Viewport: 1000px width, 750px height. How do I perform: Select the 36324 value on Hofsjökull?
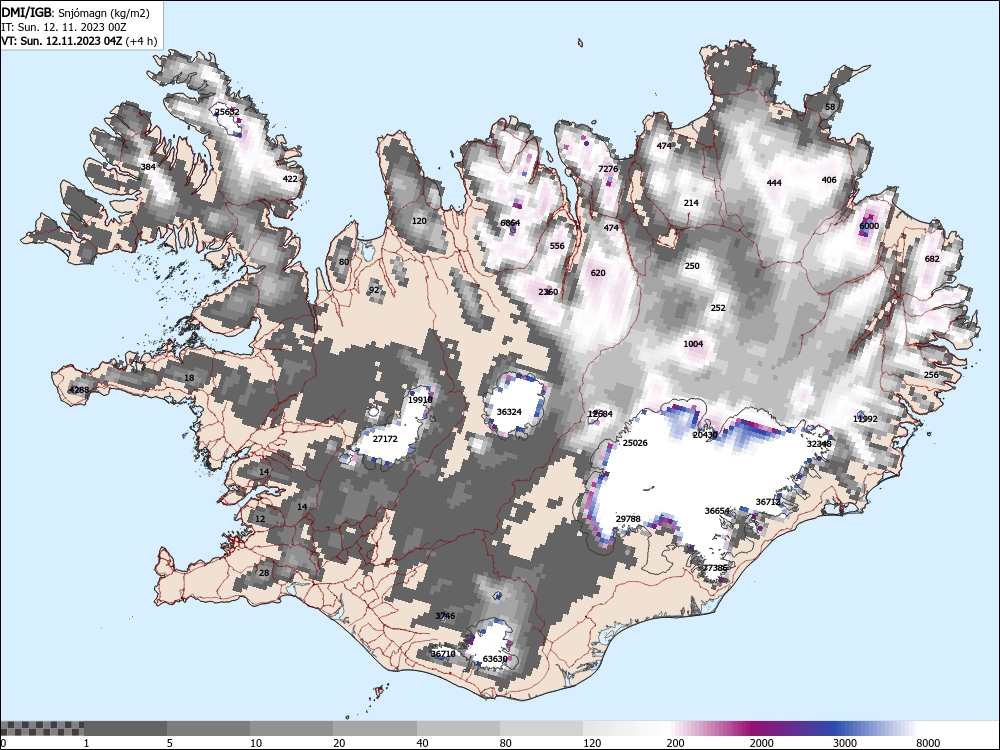(x=509, y=412)
